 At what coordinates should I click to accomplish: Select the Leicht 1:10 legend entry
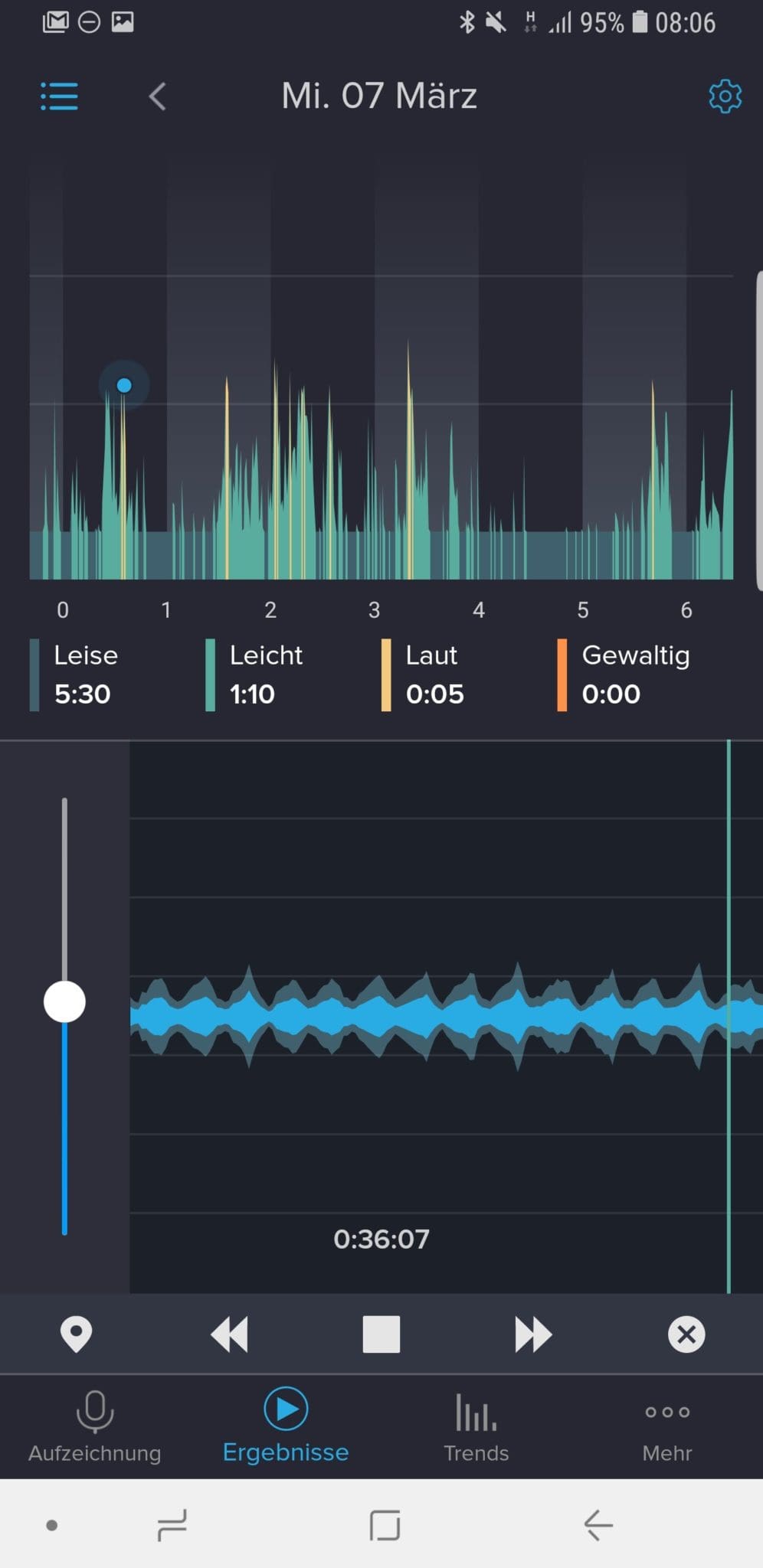click(x=264, y=675)
